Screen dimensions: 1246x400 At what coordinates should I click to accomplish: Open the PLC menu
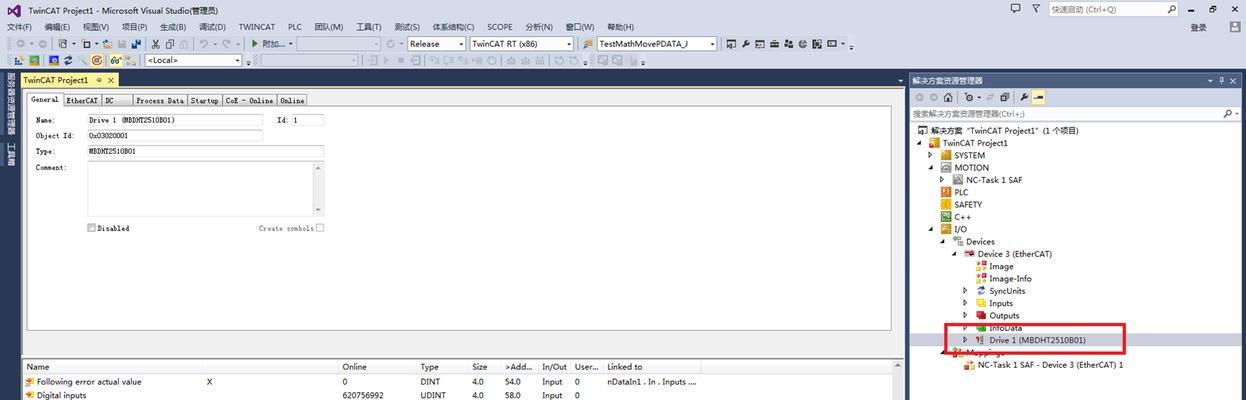click(295, 27)
